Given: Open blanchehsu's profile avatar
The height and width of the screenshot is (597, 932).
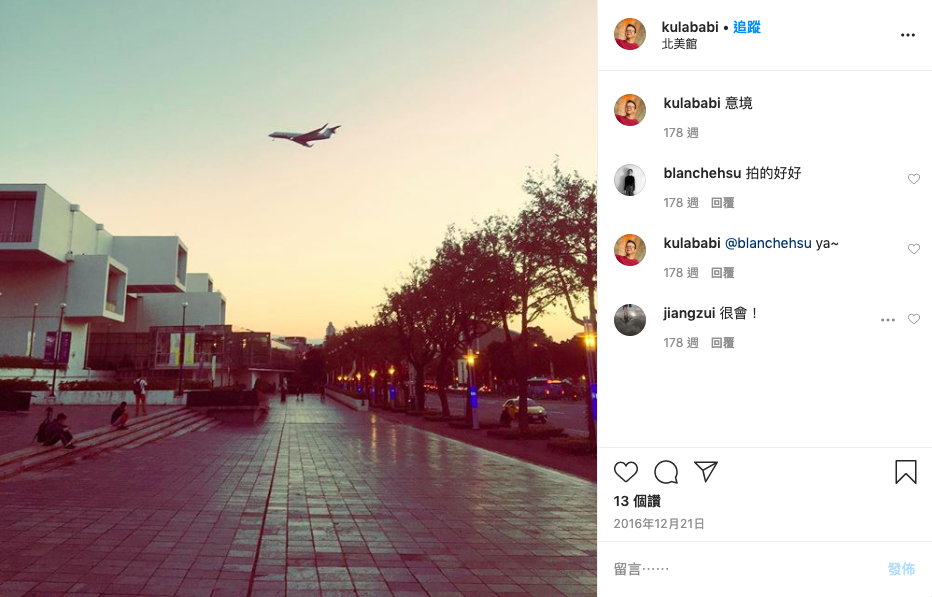Looking at the screenshot, I should coord(630,180).
